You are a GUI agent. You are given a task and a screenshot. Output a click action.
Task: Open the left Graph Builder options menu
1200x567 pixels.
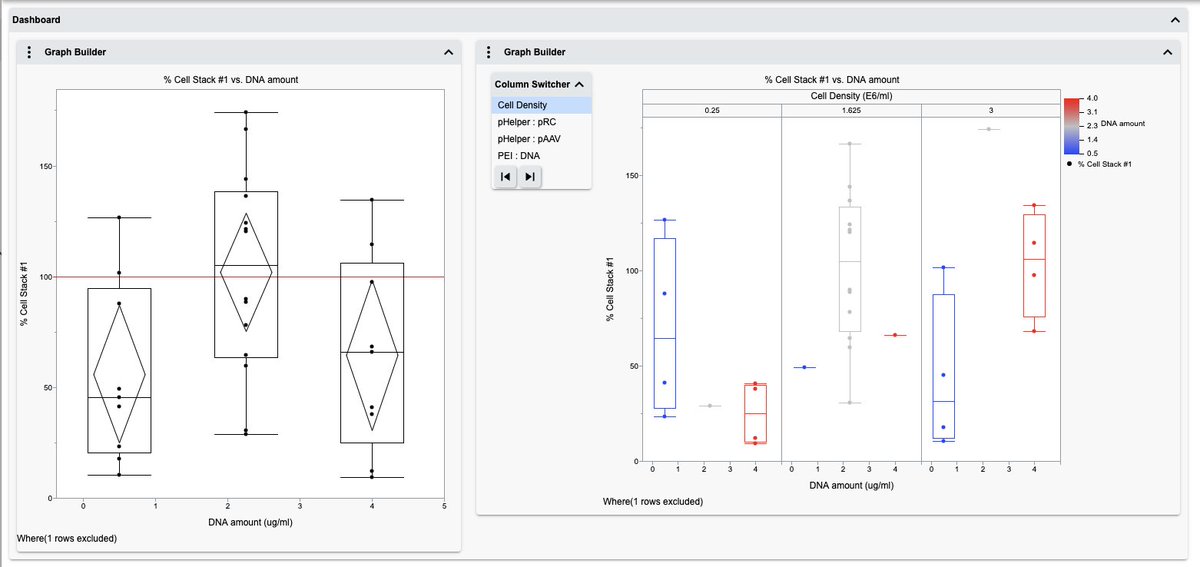point(28,52)
